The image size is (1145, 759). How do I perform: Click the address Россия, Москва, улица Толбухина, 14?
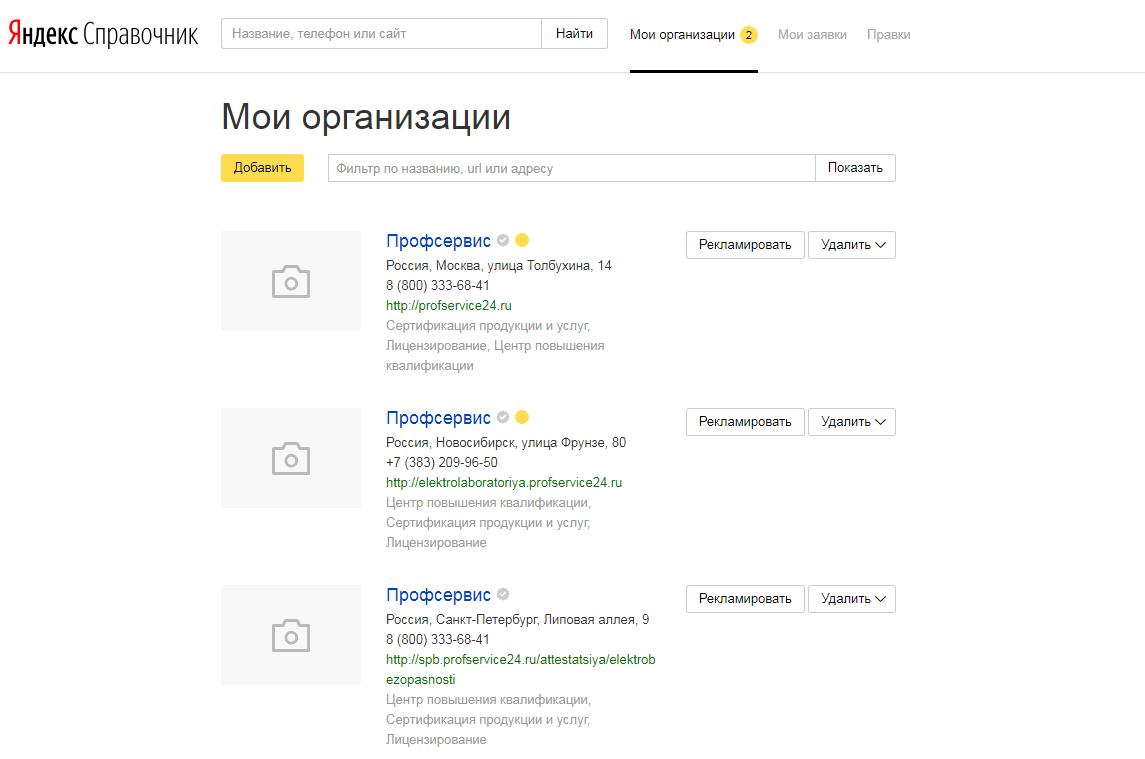click(499, 265)
